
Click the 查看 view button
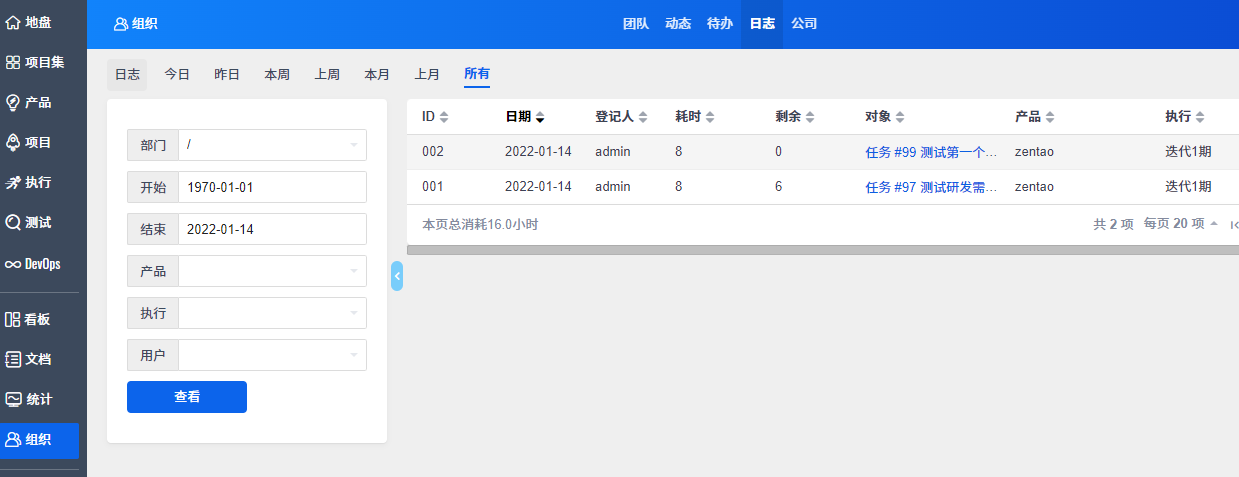tap(187, 397)
